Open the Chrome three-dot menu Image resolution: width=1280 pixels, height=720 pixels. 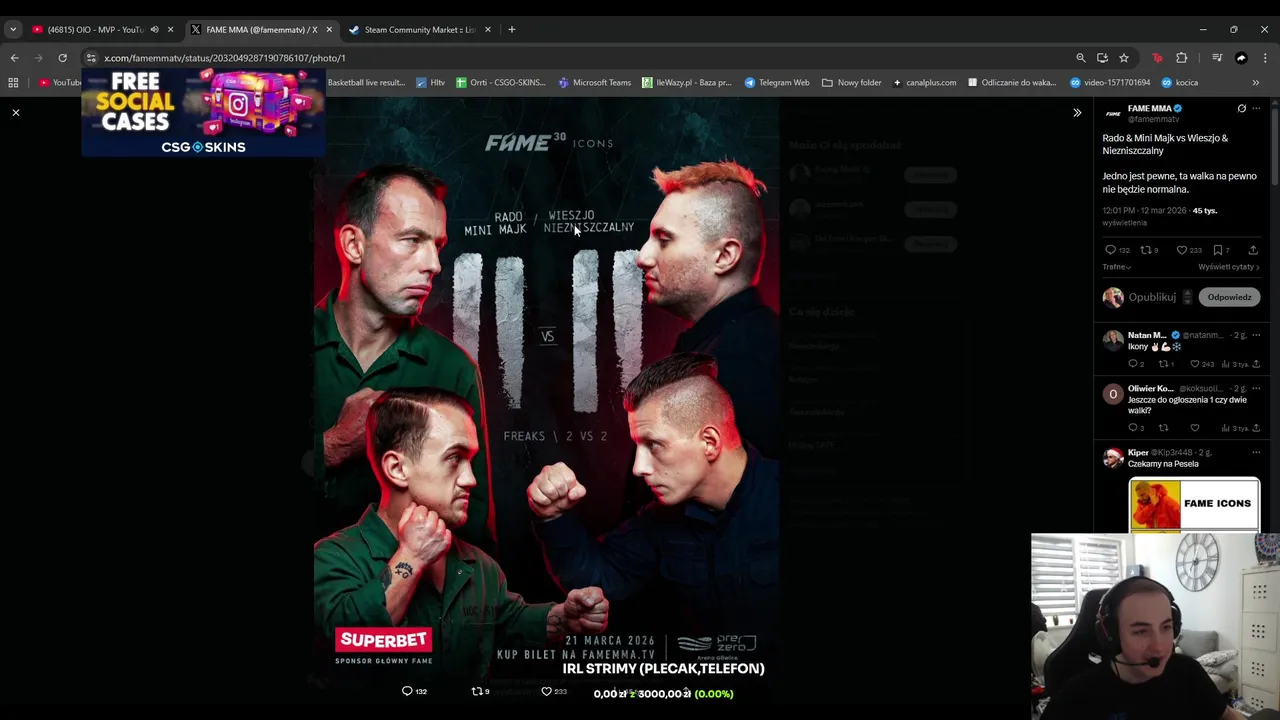pos(1265,58)
